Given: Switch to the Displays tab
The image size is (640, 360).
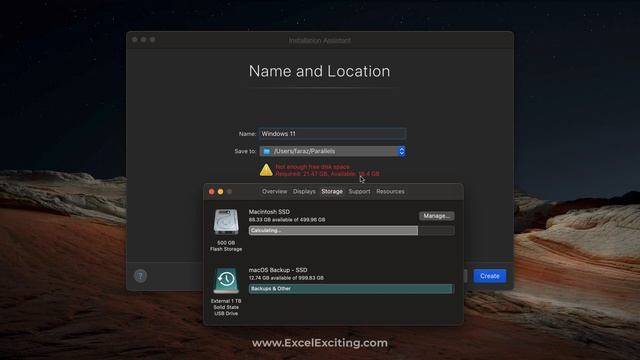Looking at the screenshot, I should click(x=304, y=191).
